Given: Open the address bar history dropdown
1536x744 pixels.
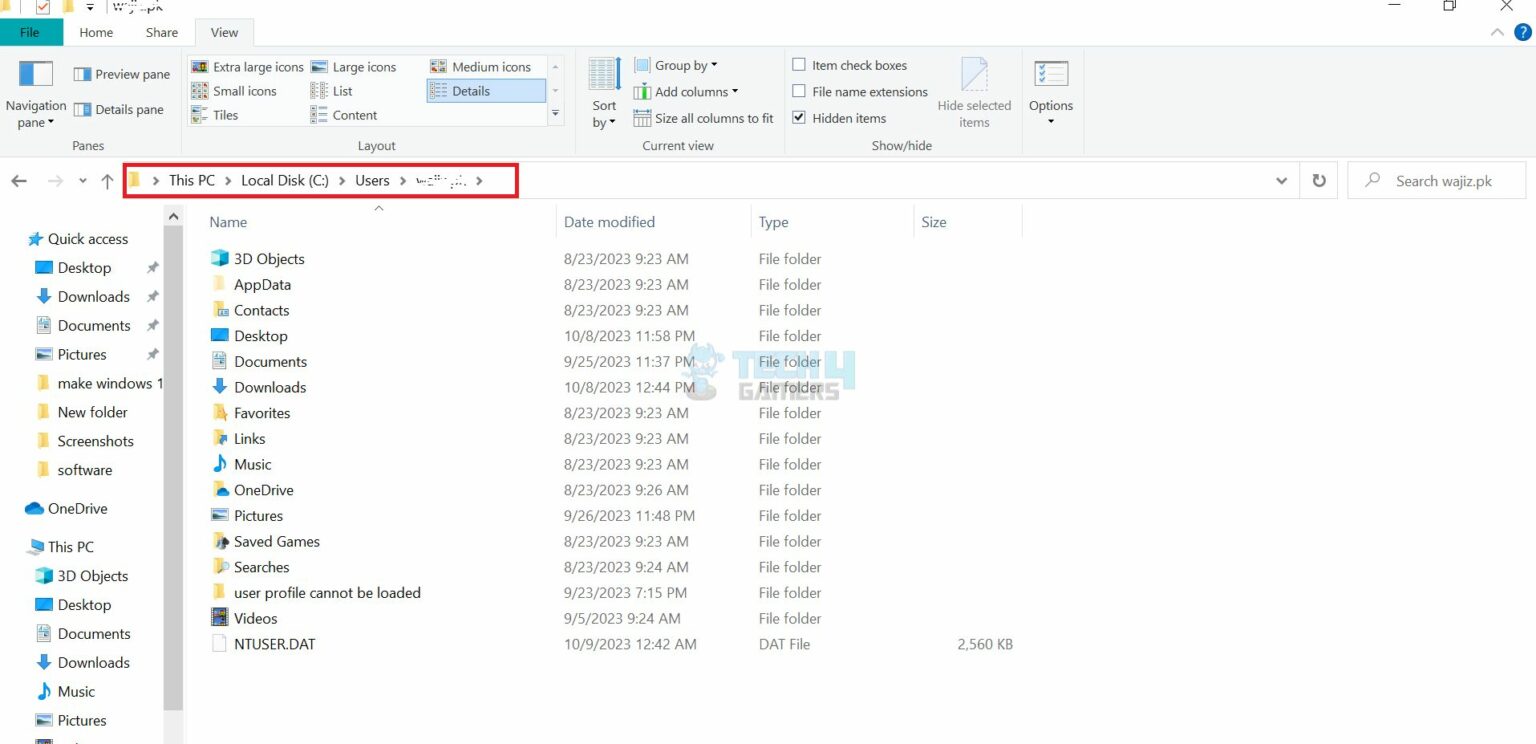Looking at the screenshot, I should (1281, 180).
